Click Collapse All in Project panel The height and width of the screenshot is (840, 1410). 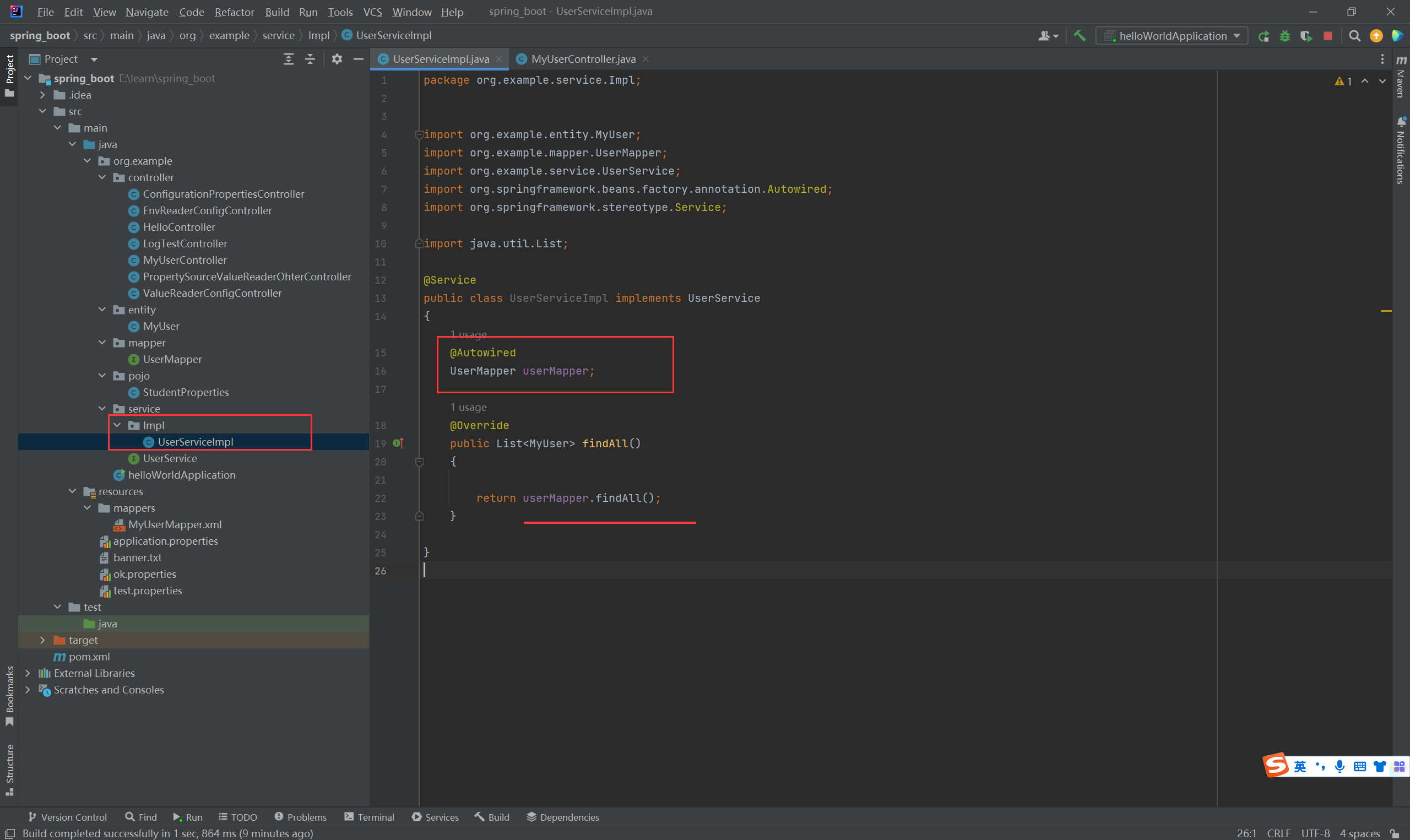point(310,59)
